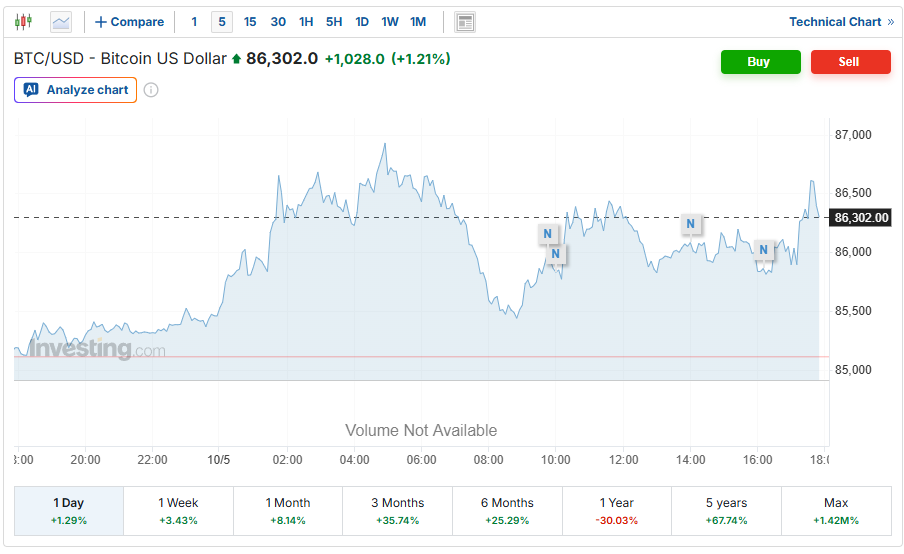Select the 1 minute interval
Viewport: 904px width, 554px height.
point(194,22)
